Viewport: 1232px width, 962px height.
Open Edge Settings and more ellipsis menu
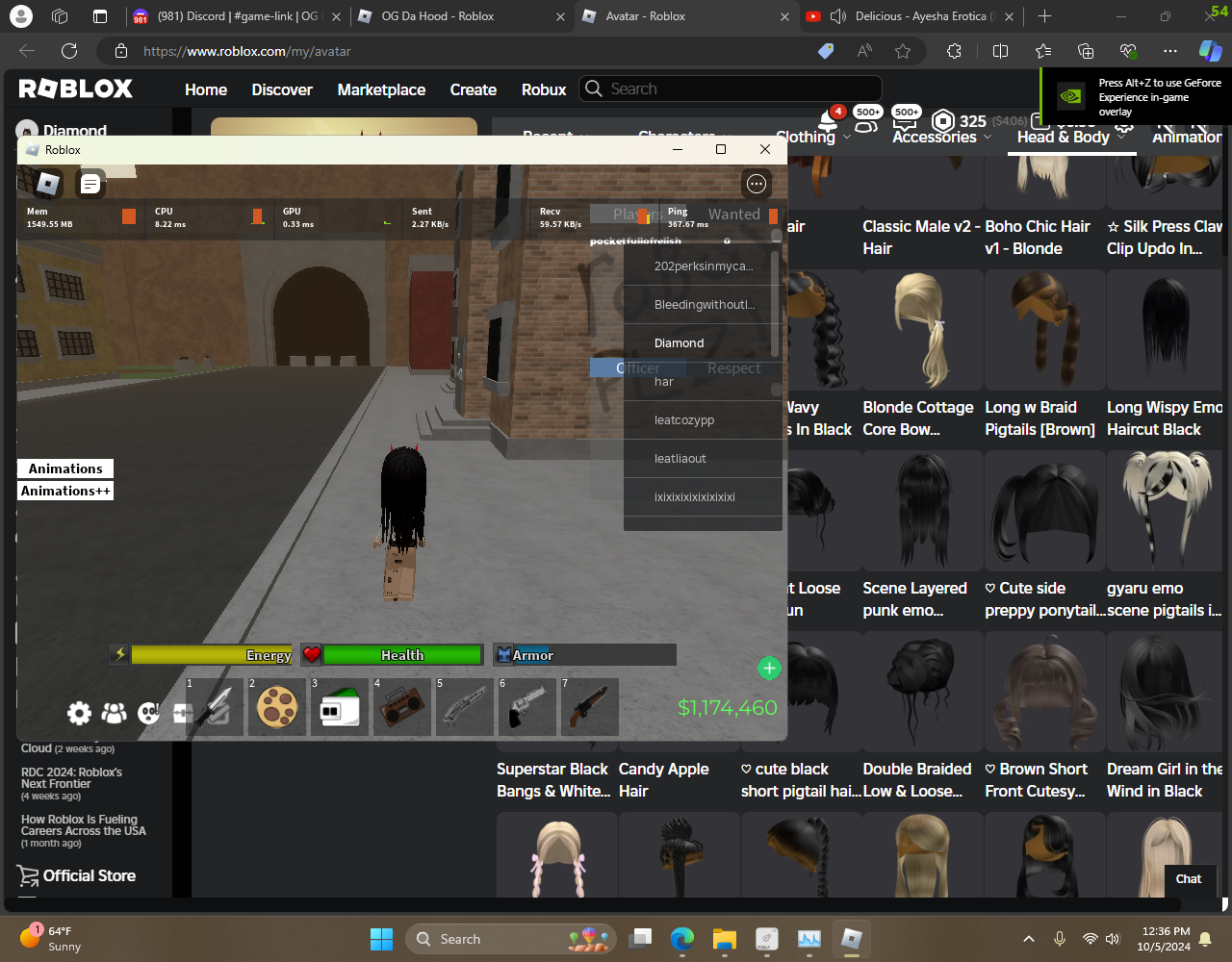tap(1169, 51)
